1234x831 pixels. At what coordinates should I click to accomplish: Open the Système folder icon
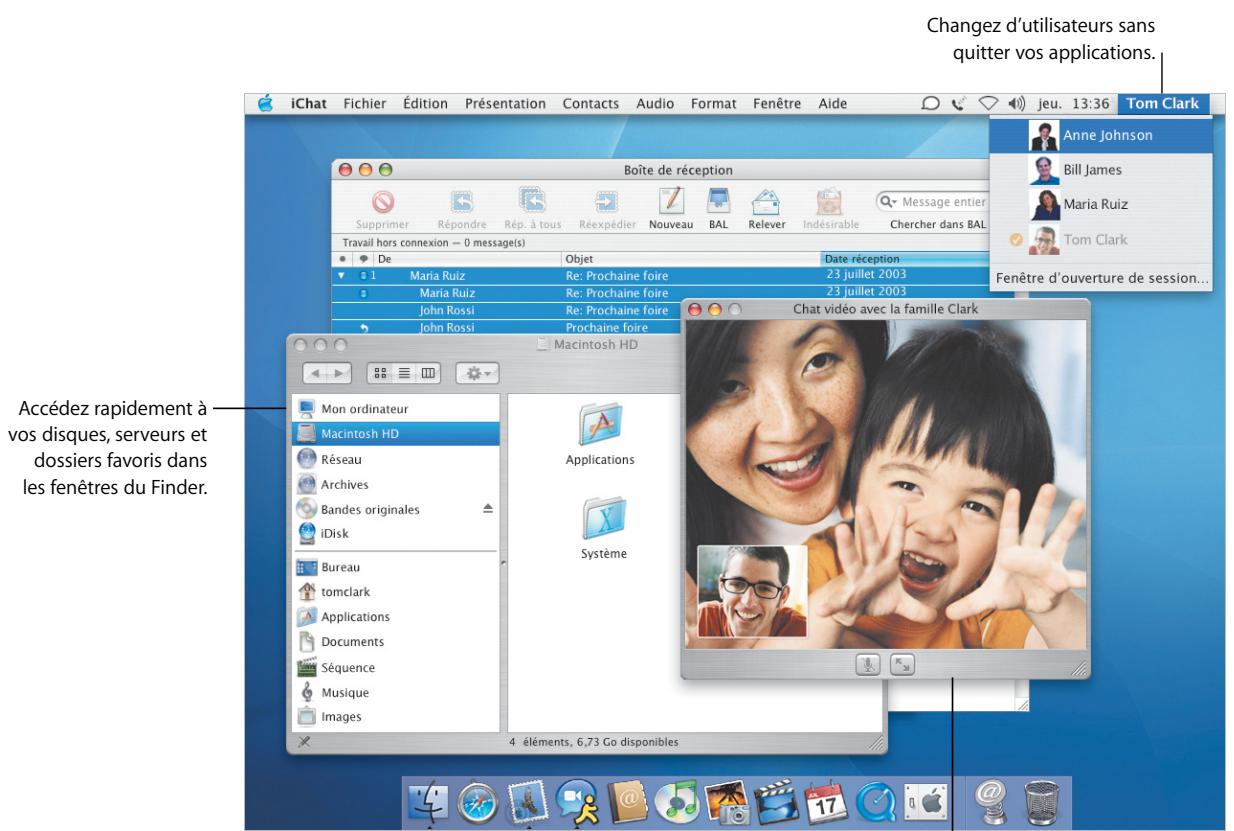point(602,519)
